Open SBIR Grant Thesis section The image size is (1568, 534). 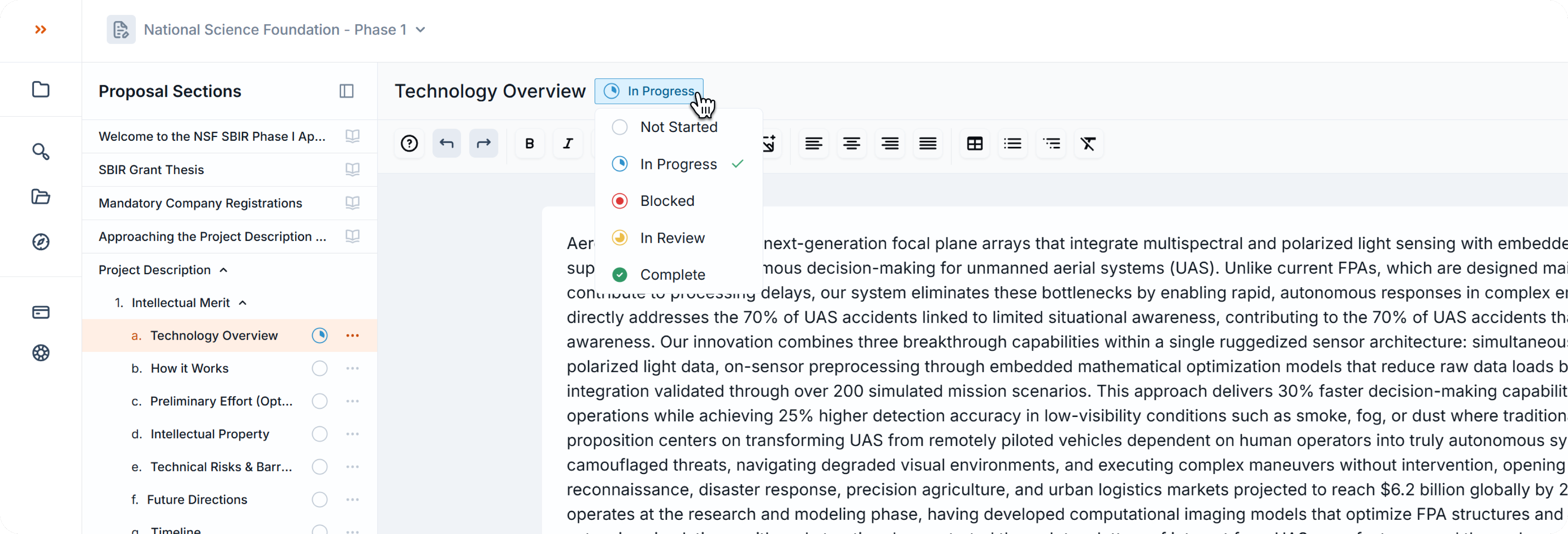coord(151,170)
